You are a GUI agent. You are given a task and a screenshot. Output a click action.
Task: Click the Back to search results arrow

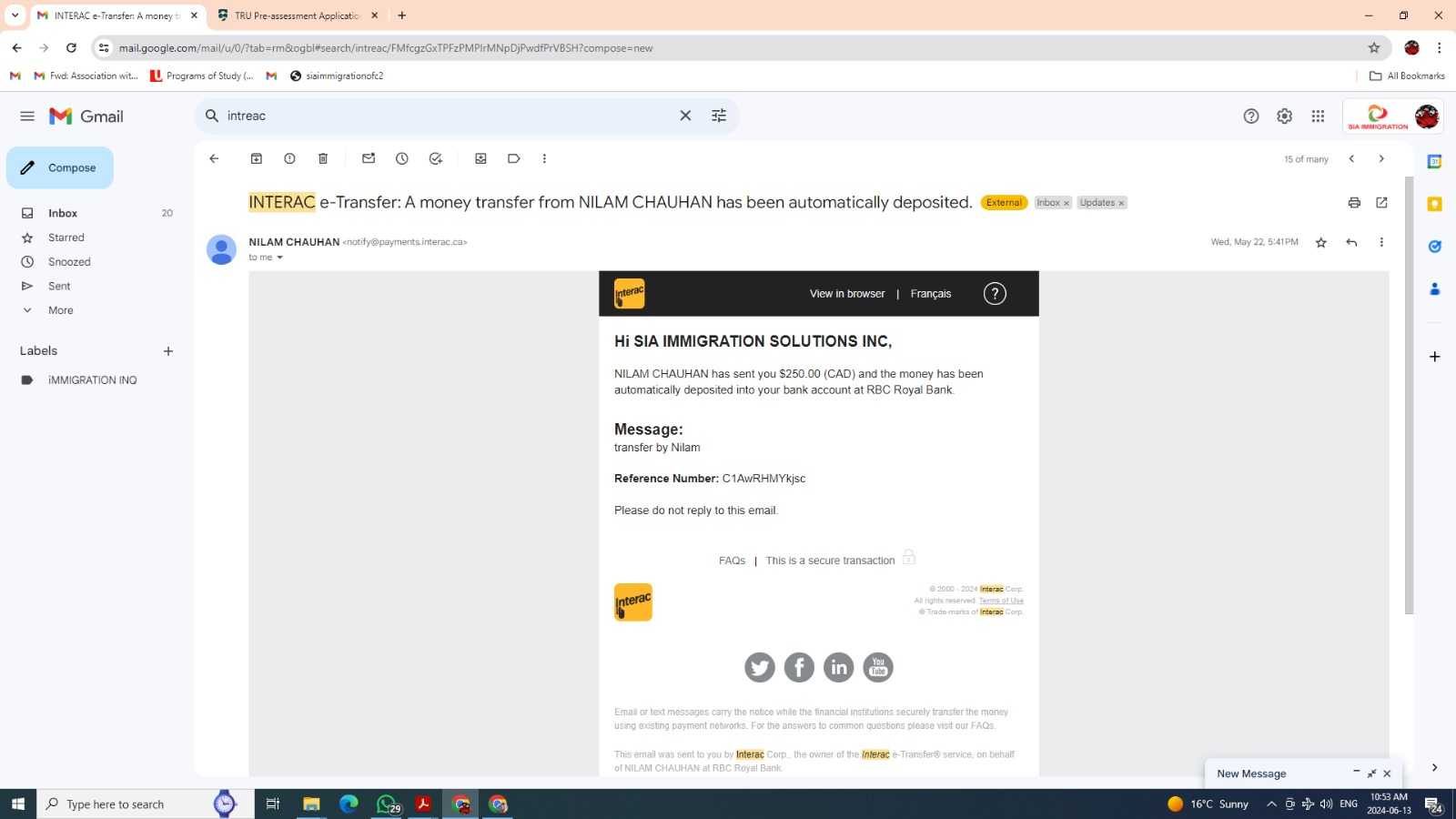point(214,158)
